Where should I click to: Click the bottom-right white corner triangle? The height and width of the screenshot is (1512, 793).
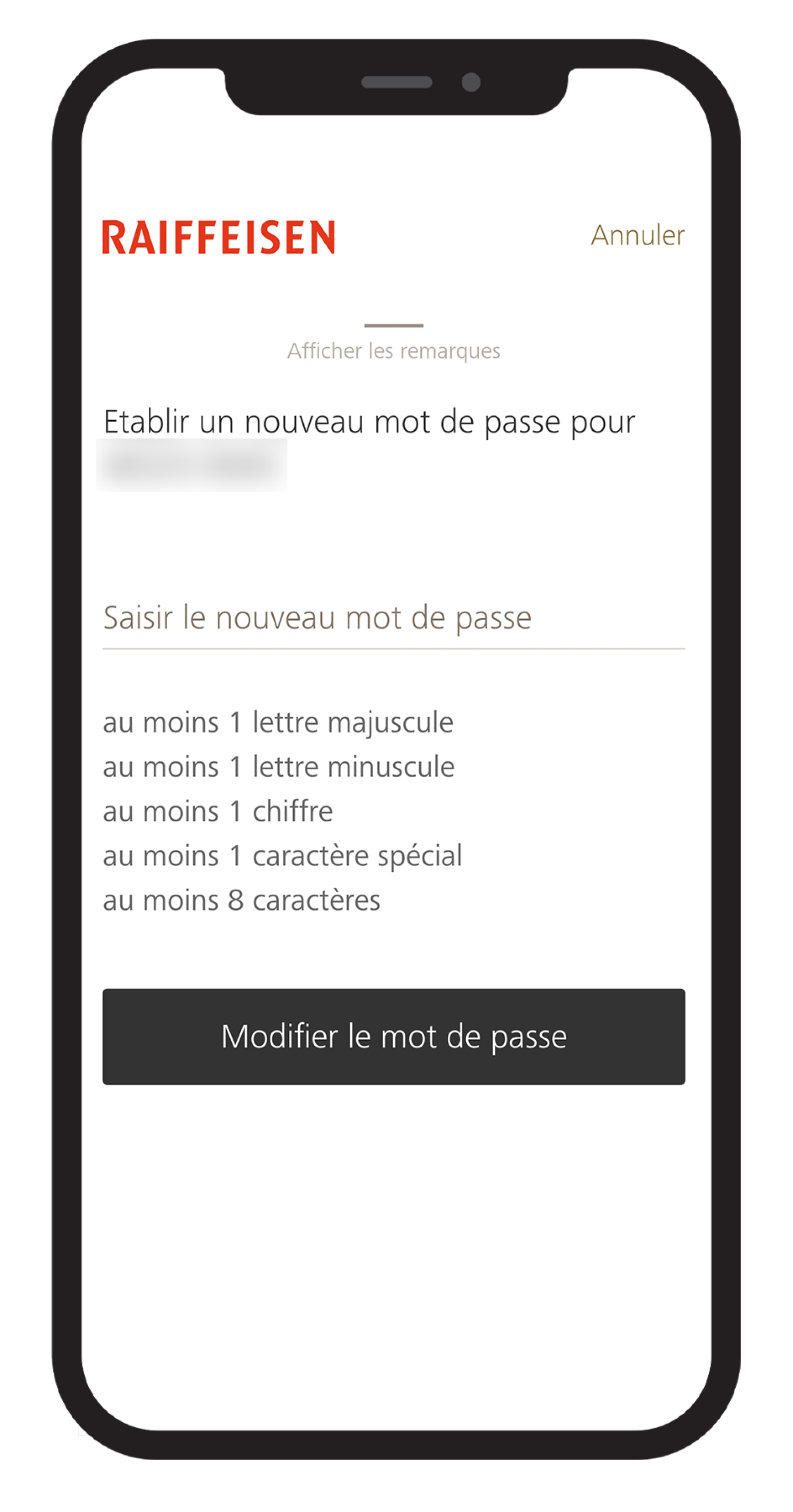(708, 1433)
